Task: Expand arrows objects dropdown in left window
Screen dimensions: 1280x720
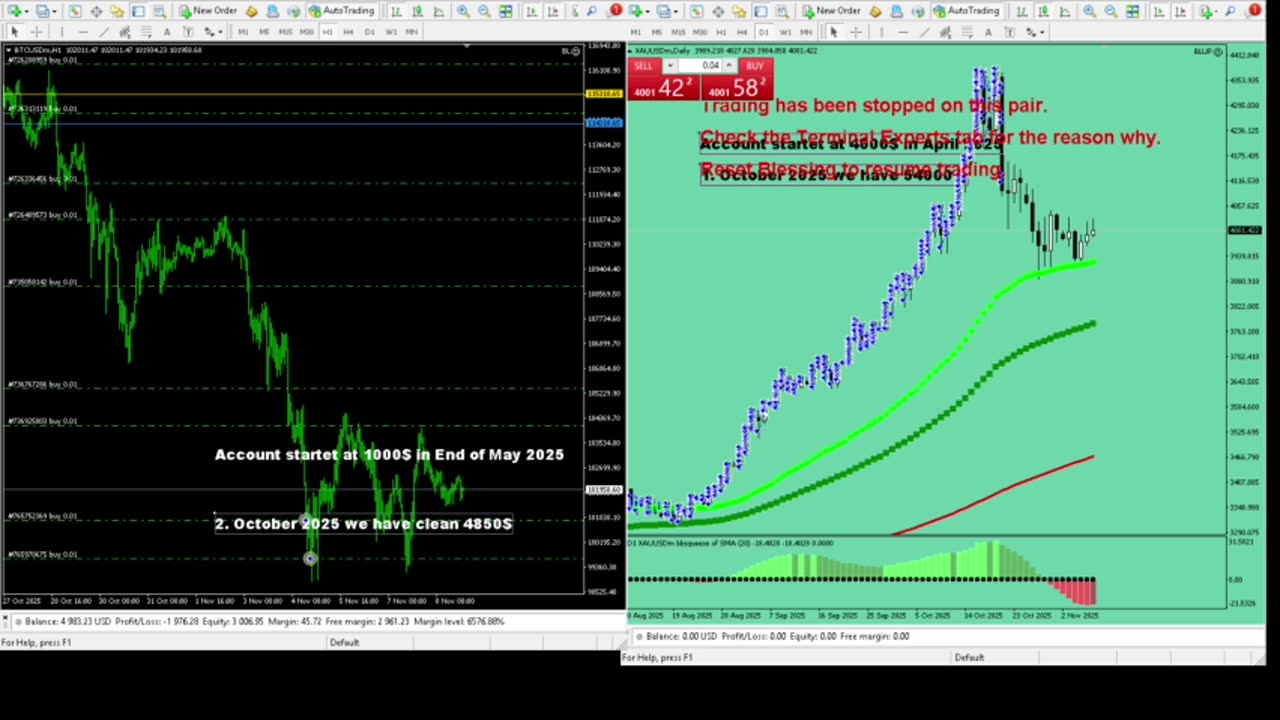Action: 220,32
